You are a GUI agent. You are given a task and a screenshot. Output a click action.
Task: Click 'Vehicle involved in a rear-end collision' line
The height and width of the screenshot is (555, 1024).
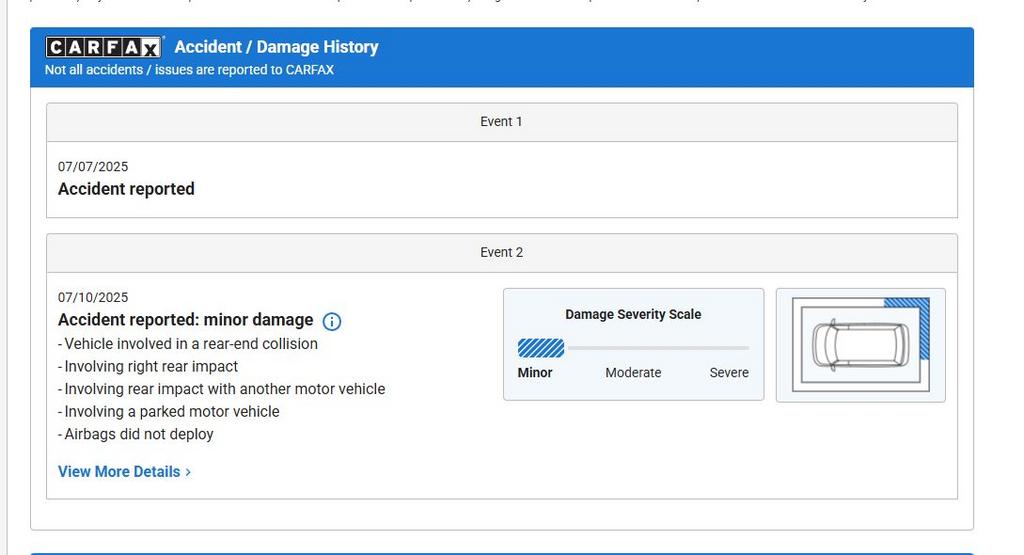[x=188, y=344]
